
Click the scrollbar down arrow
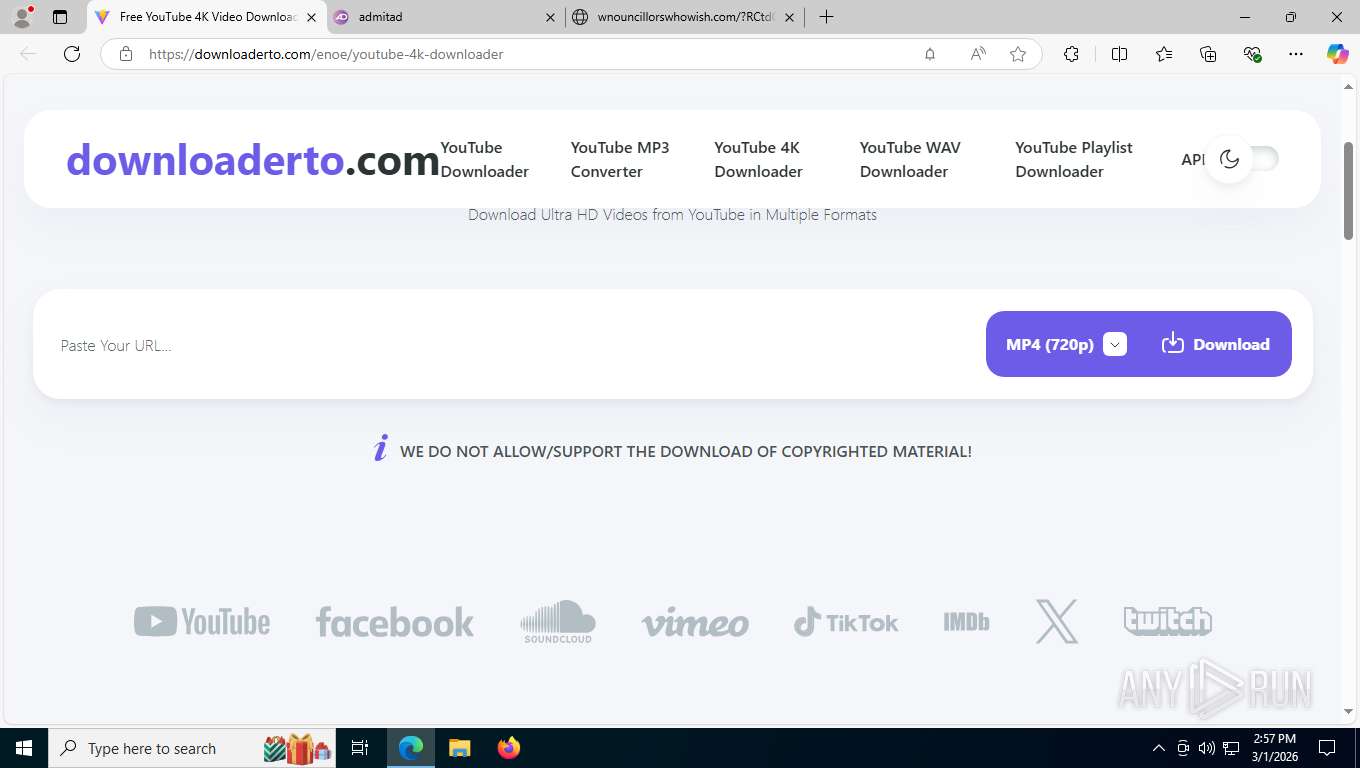(1348, 711)
